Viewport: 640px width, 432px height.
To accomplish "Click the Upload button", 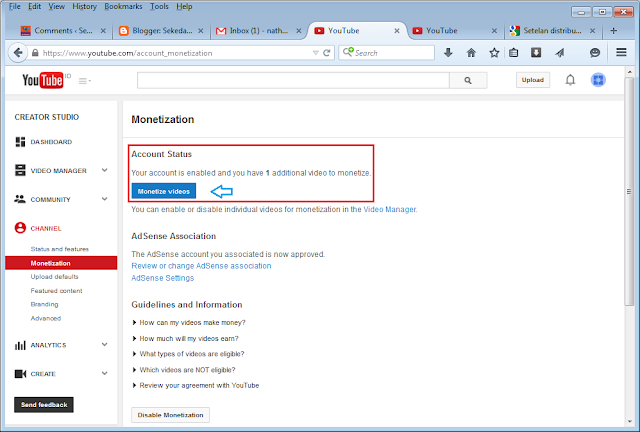I will 533,80.
